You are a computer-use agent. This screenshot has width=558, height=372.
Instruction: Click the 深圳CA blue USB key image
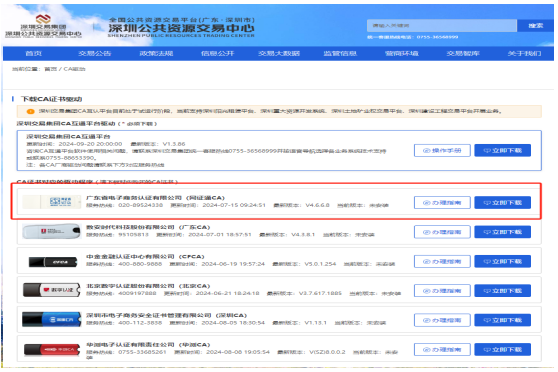point(52,320)
